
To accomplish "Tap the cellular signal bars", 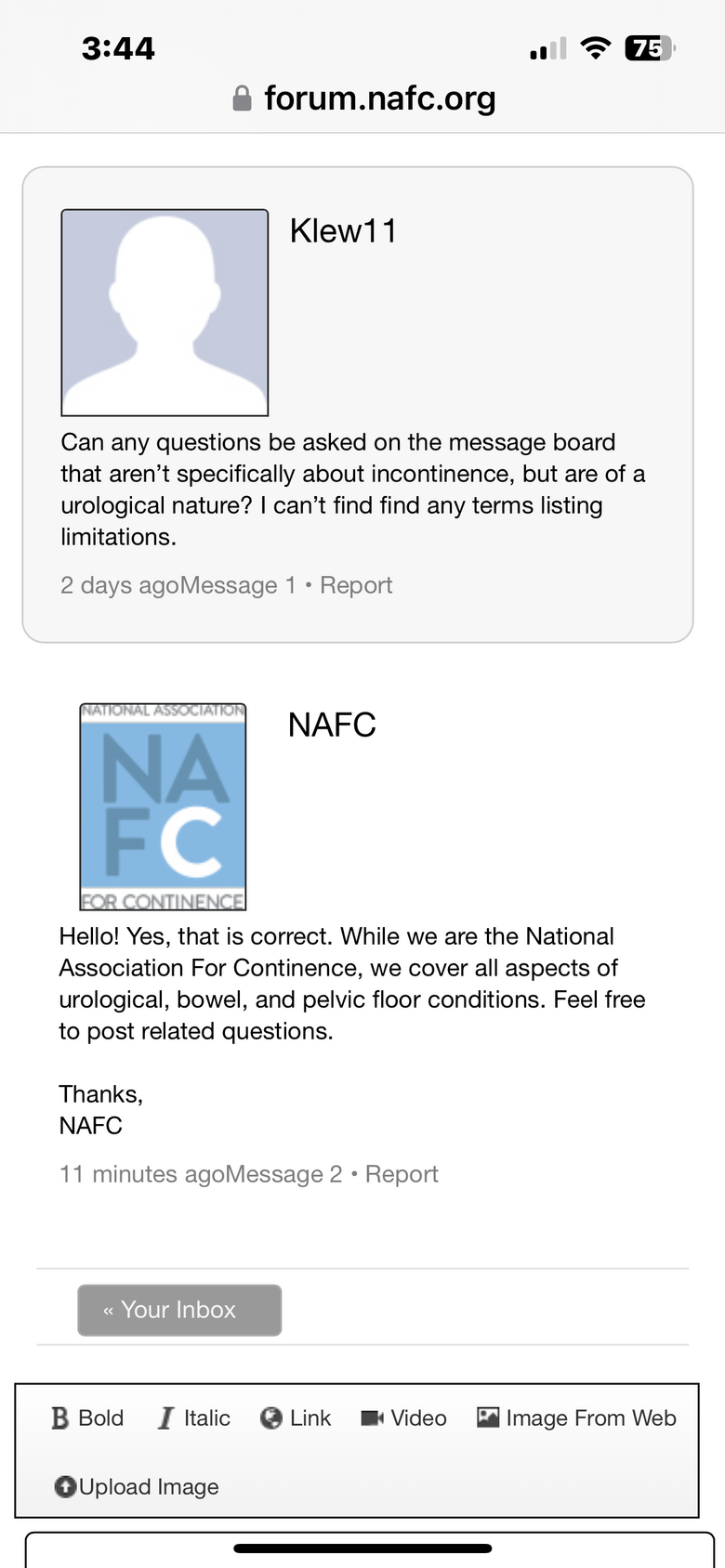I will [x=547, y=49].
